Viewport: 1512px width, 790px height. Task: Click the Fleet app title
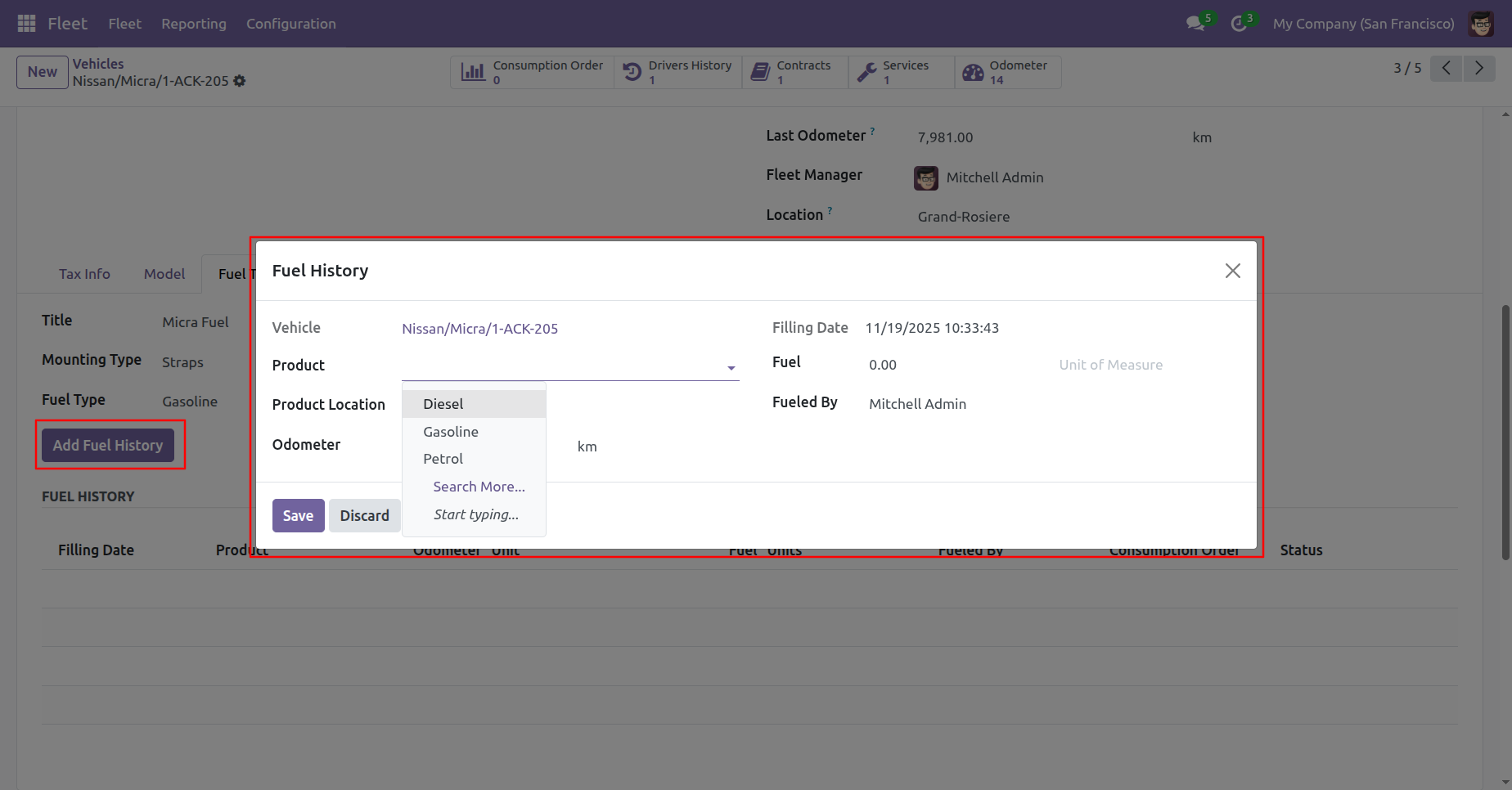[67, 24]
